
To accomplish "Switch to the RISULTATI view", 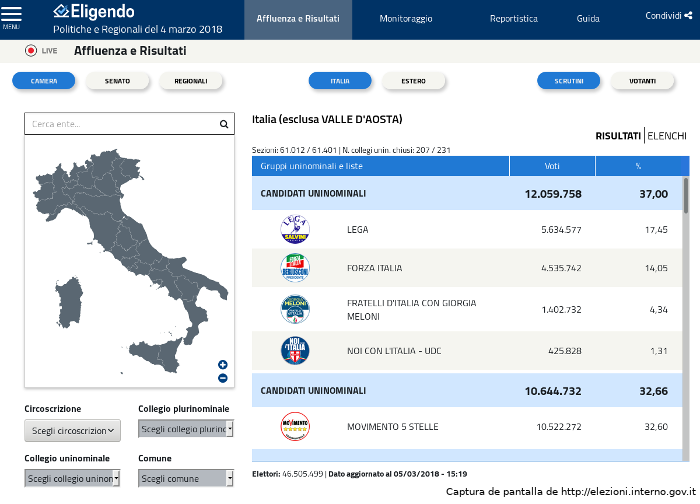I will pos(618,136).
